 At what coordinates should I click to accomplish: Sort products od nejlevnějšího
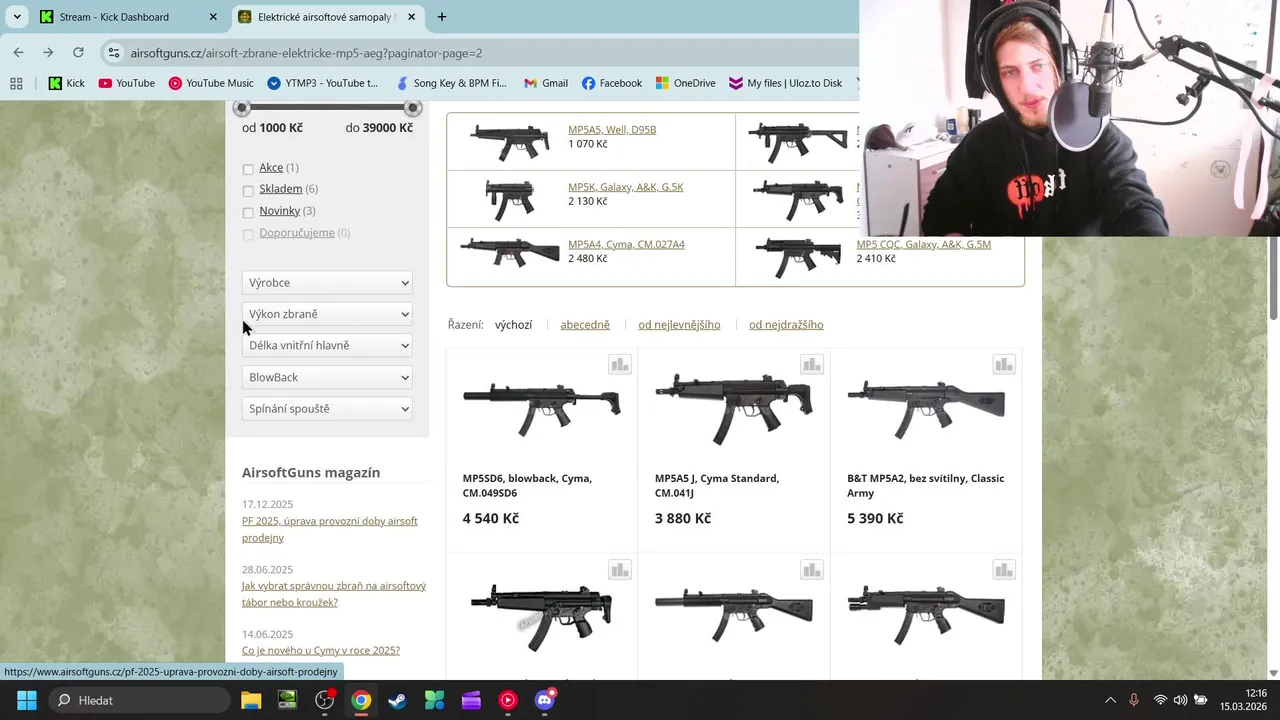679,325
